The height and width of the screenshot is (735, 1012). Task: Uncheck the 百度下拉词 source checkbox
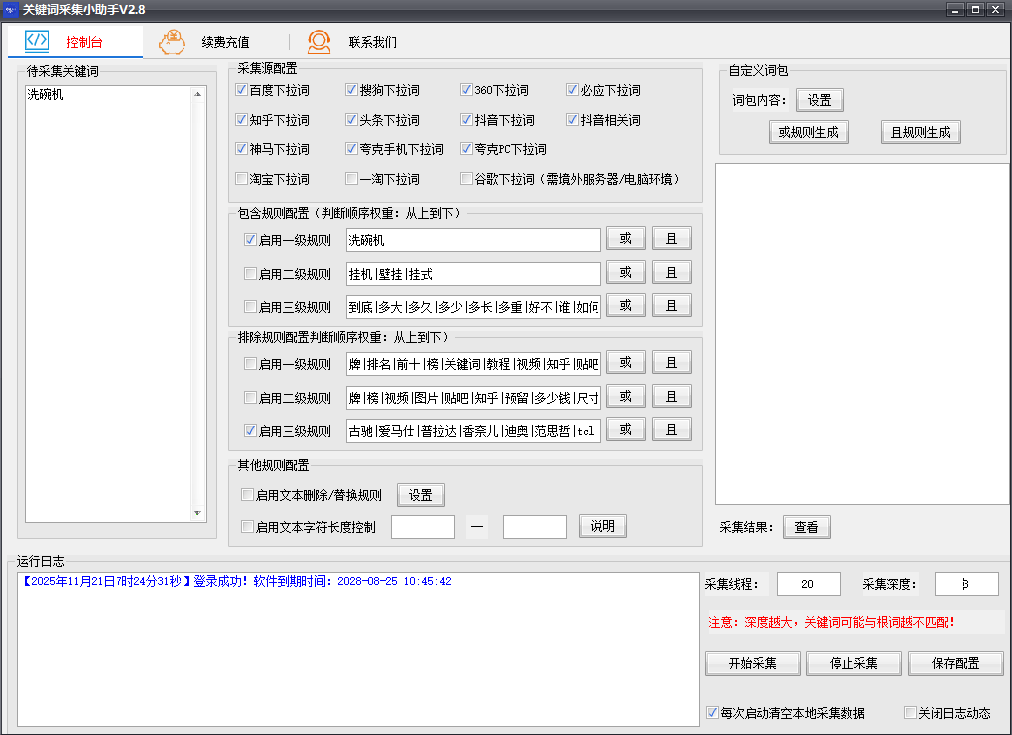pyautogui.click(x=241, y=90)
